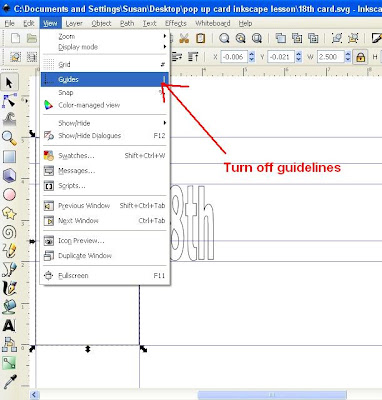This screenshot has width=382, height=400.
Task: Toggle Guides in the View menu
Action: (x=105, y=79)
